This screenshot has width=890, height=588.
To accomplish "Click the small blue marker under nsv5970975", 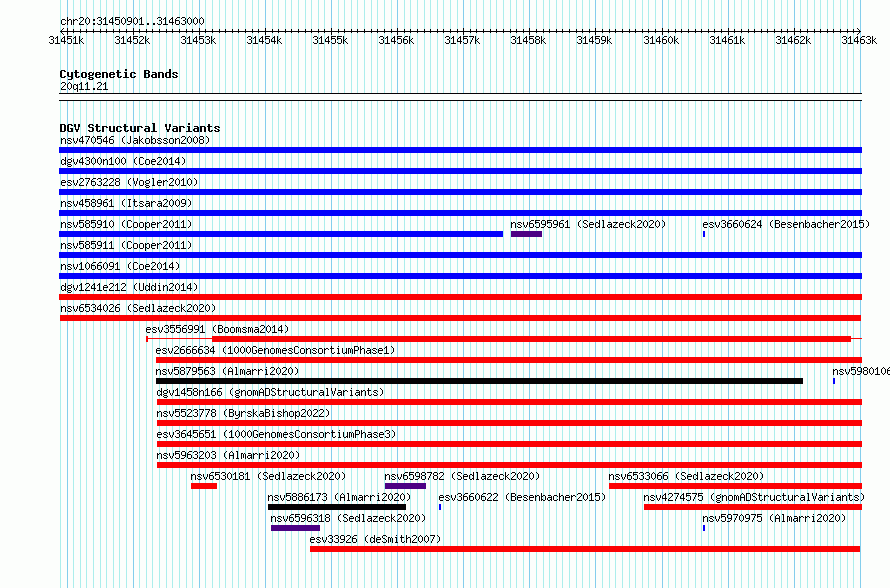I will [704, 528].
